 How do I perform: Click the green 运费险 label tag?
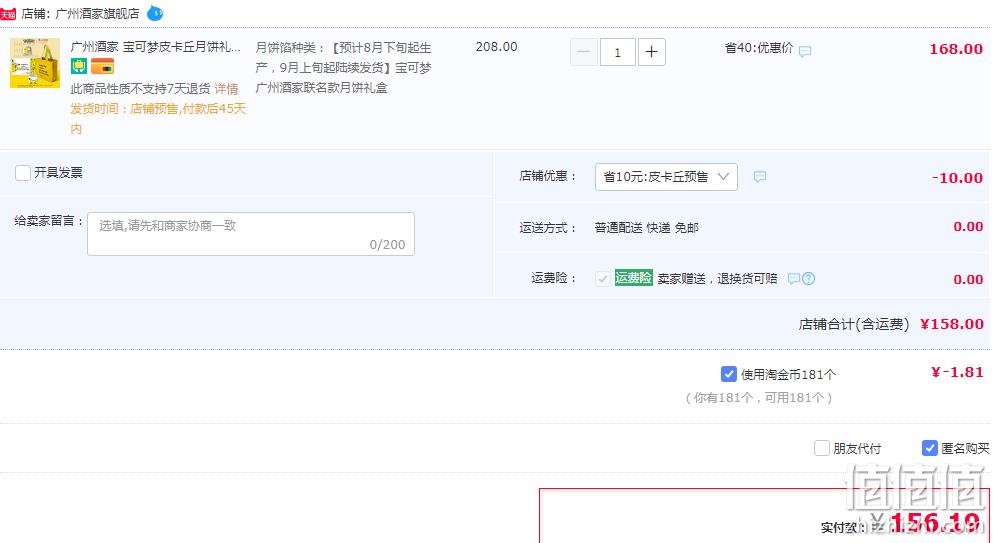(x=633, y=278)
